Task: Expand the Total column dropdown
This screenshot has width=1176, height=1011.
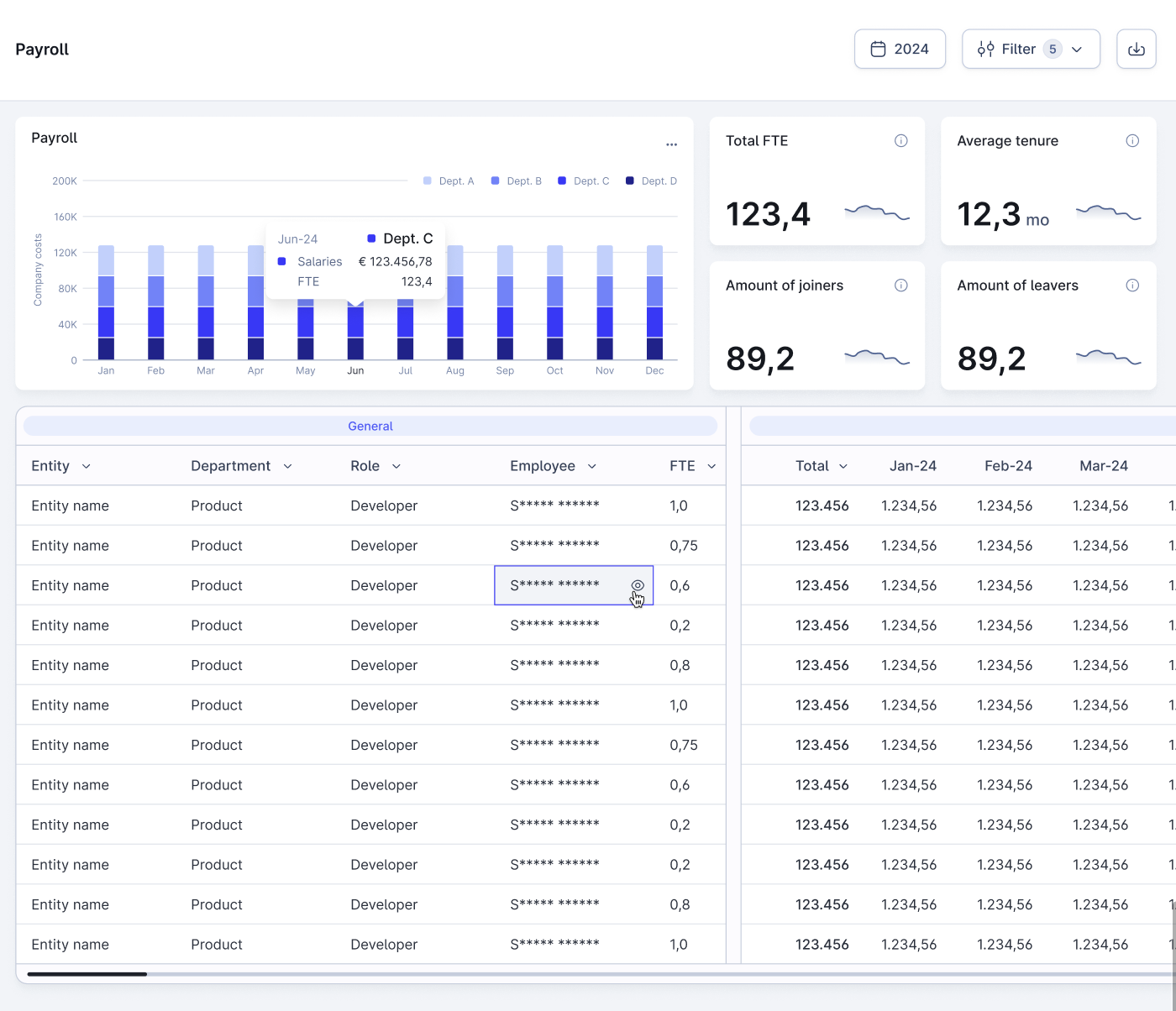Action: (843, 466)
